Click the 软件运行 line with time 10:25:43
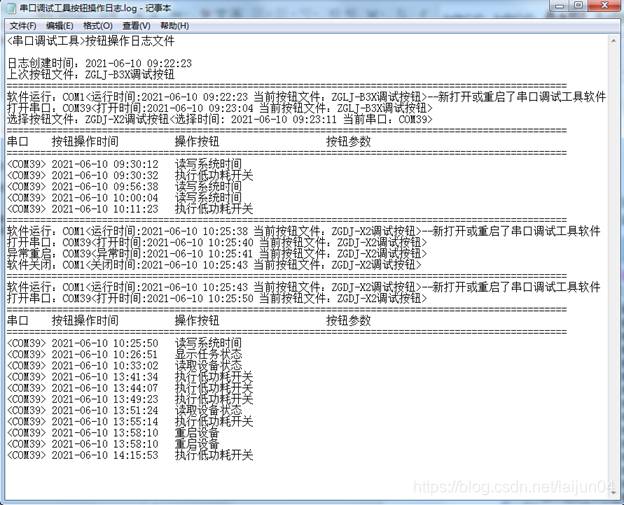Viewport: 624px width, 505px height. point(304,287)
